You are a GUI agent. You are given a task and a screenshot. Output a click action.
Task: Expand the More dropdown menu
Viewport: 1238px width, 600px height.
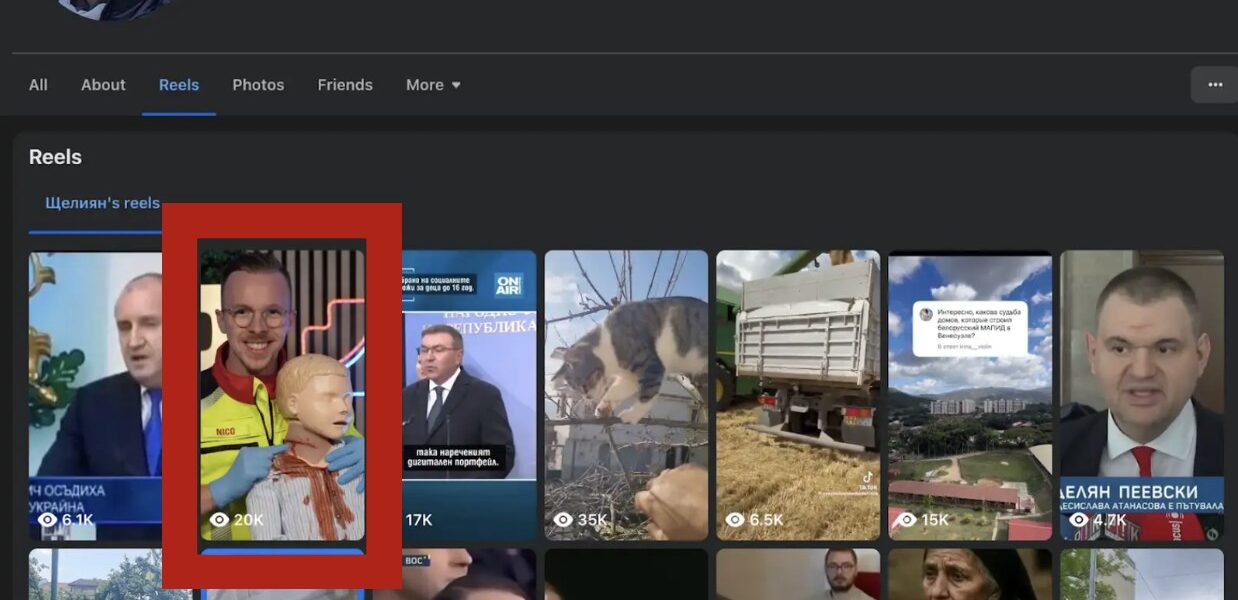pyautogui.click(x=433, y=85)
